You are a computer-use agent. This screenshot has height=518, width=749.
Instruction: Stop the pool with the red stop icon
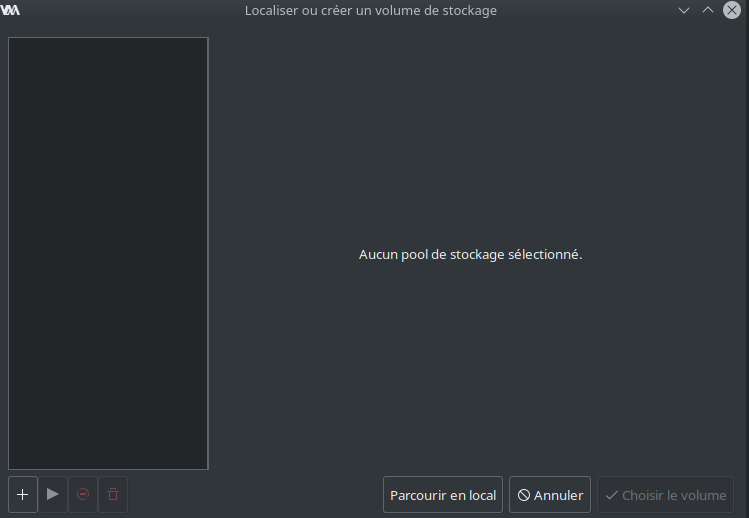click(83, 495)
